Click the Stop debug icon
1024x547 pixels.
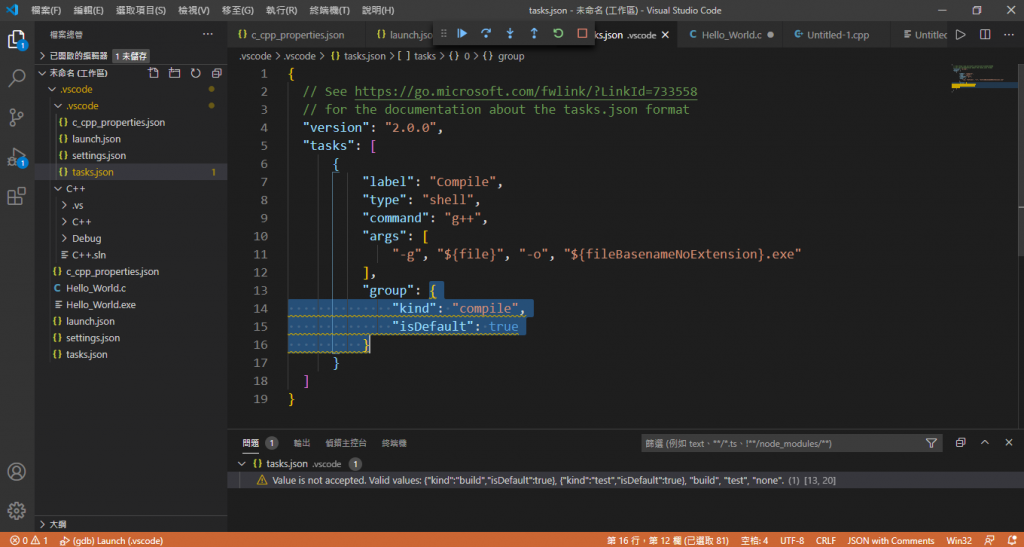click(583, 34)
